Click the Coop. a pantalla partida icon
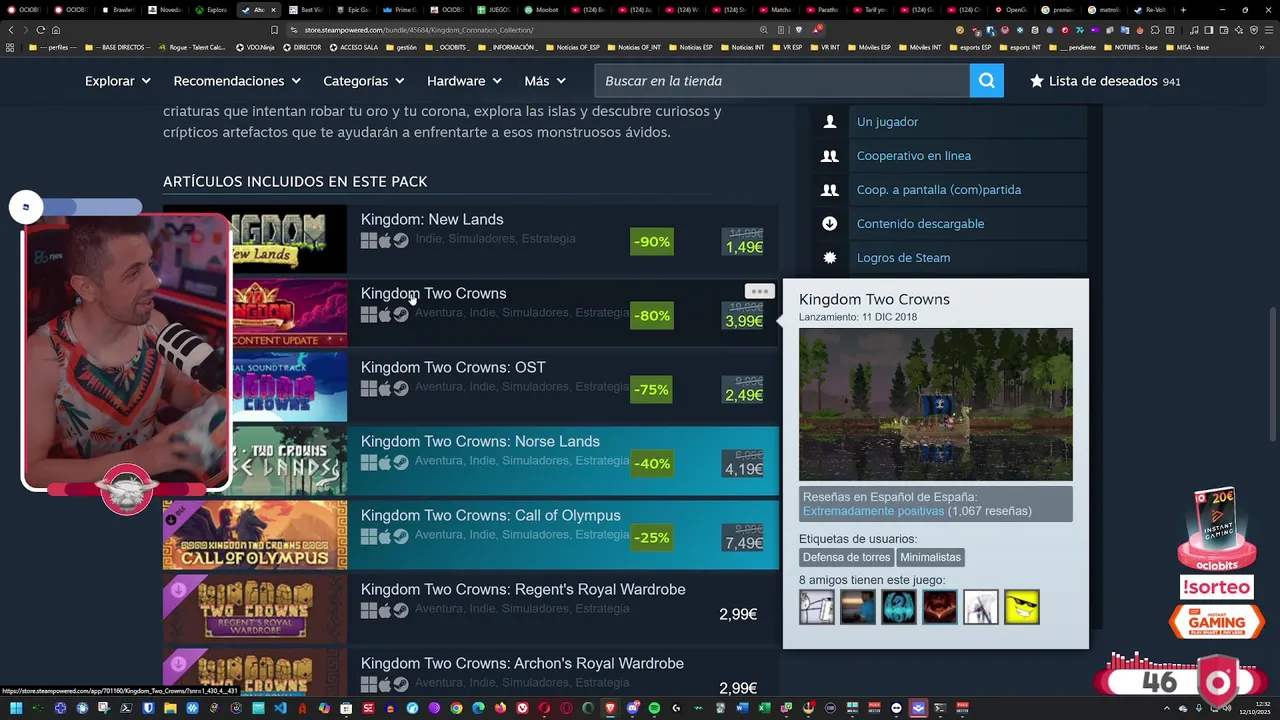 [x=829, y=189]
